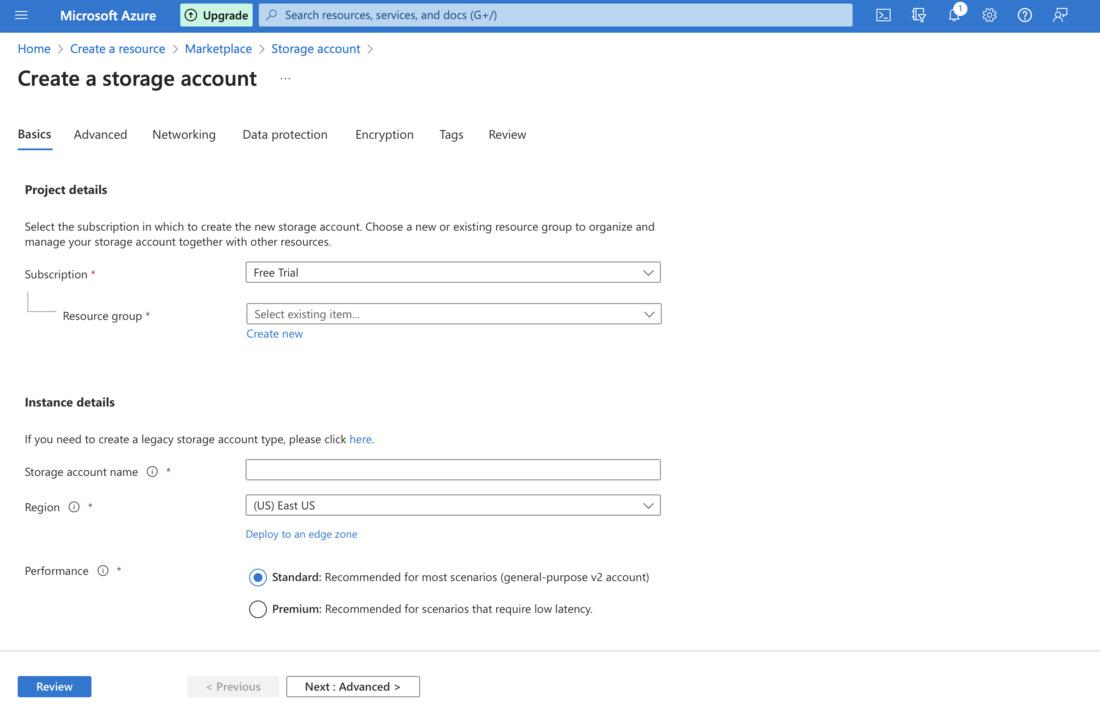Click the feedback icon in header
Screen dimensions: 1100x722
point(1060,15)
